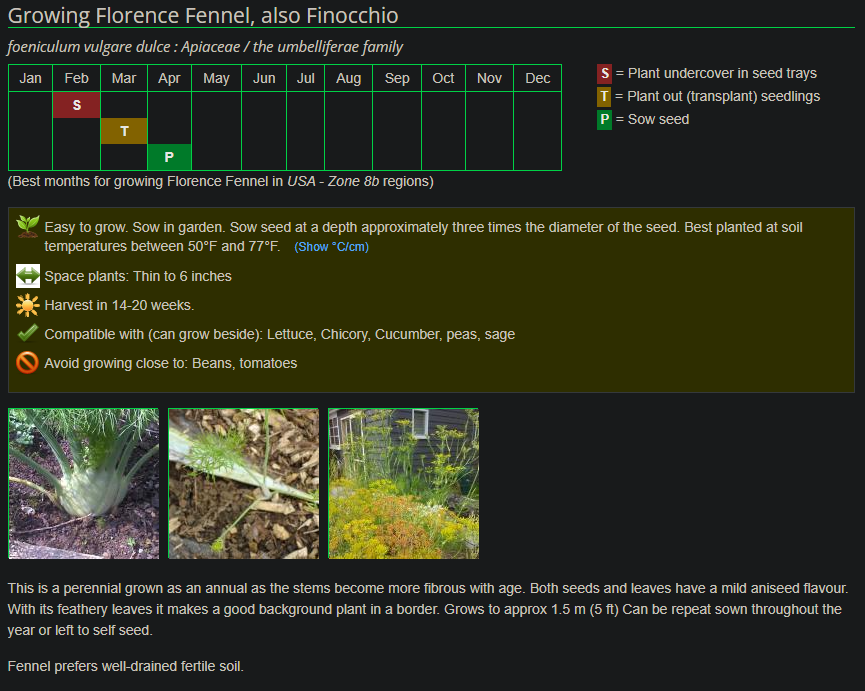The height and width of the screenshot is (691, 865).
Task: Click the Dec column header
Action: click(x=537, y=78)
